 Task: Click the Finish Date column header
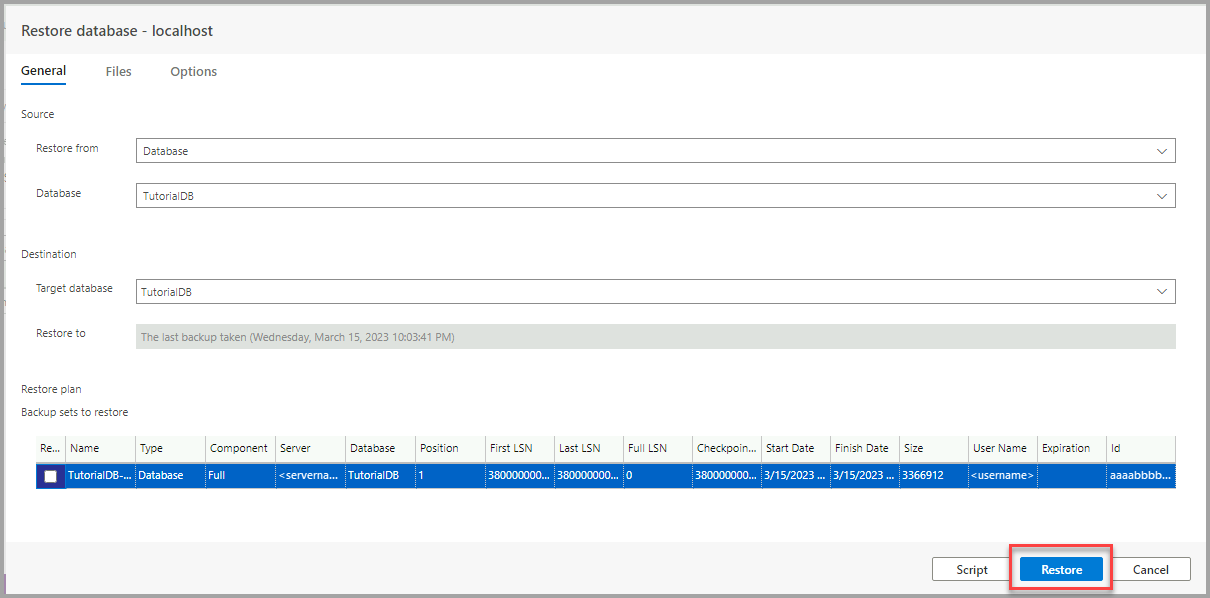click(x=864, y=448)
